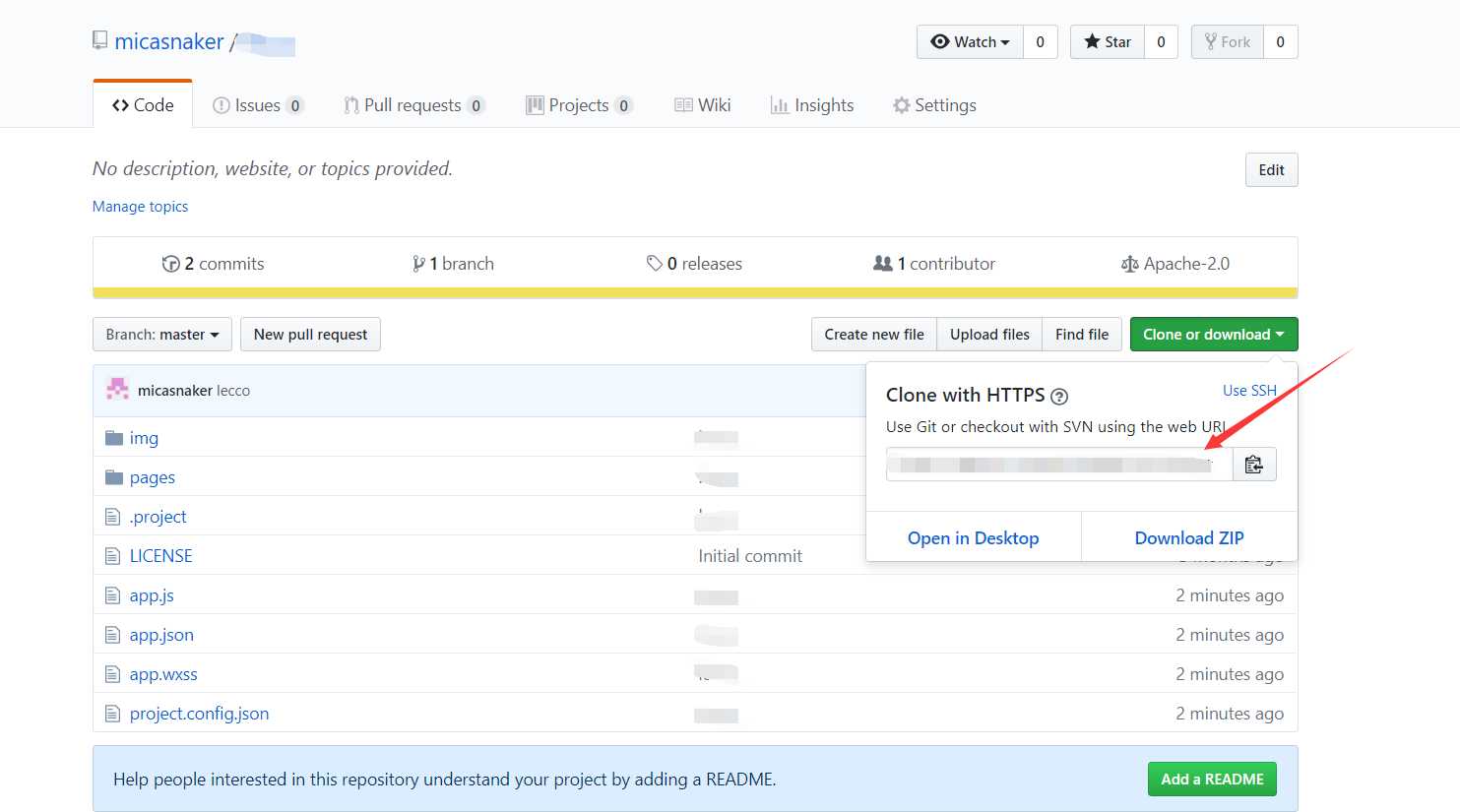This screenshot has height=812, width=1460.
Task: Open the project.config.json file
Action: point(199,714)
